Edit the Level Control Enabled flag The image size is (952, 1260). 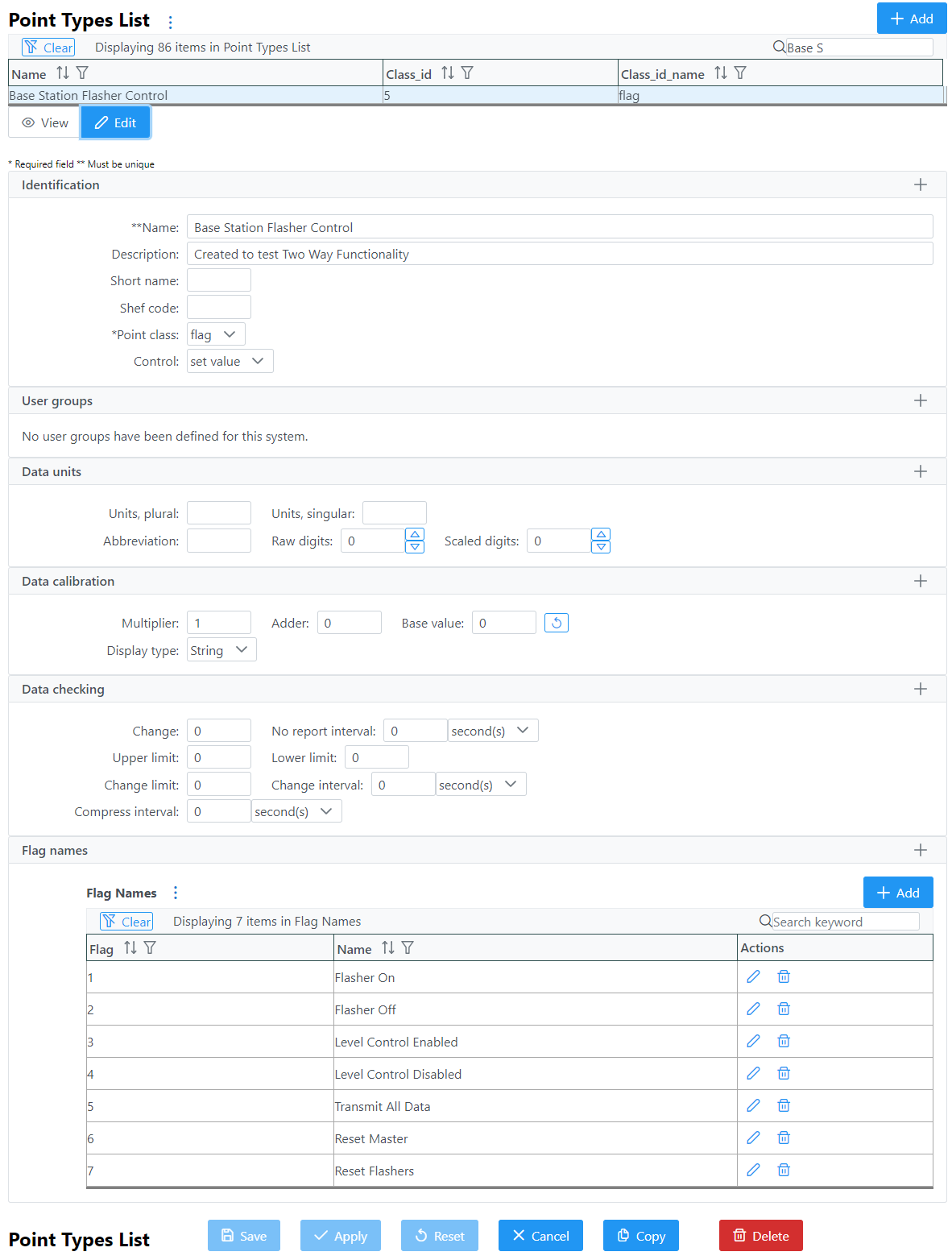click(753, 1041)
